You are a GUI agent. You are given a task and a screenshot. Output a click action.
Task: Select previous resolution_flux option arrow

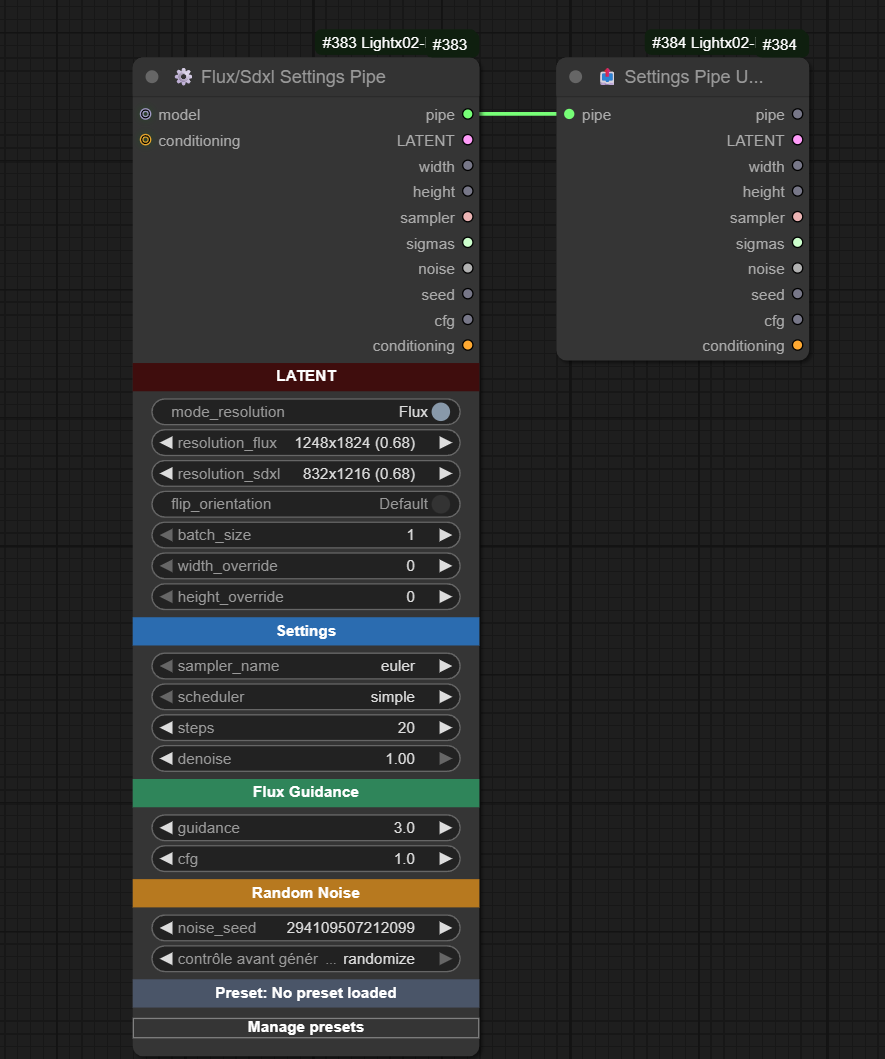click(x=166, y=443)
